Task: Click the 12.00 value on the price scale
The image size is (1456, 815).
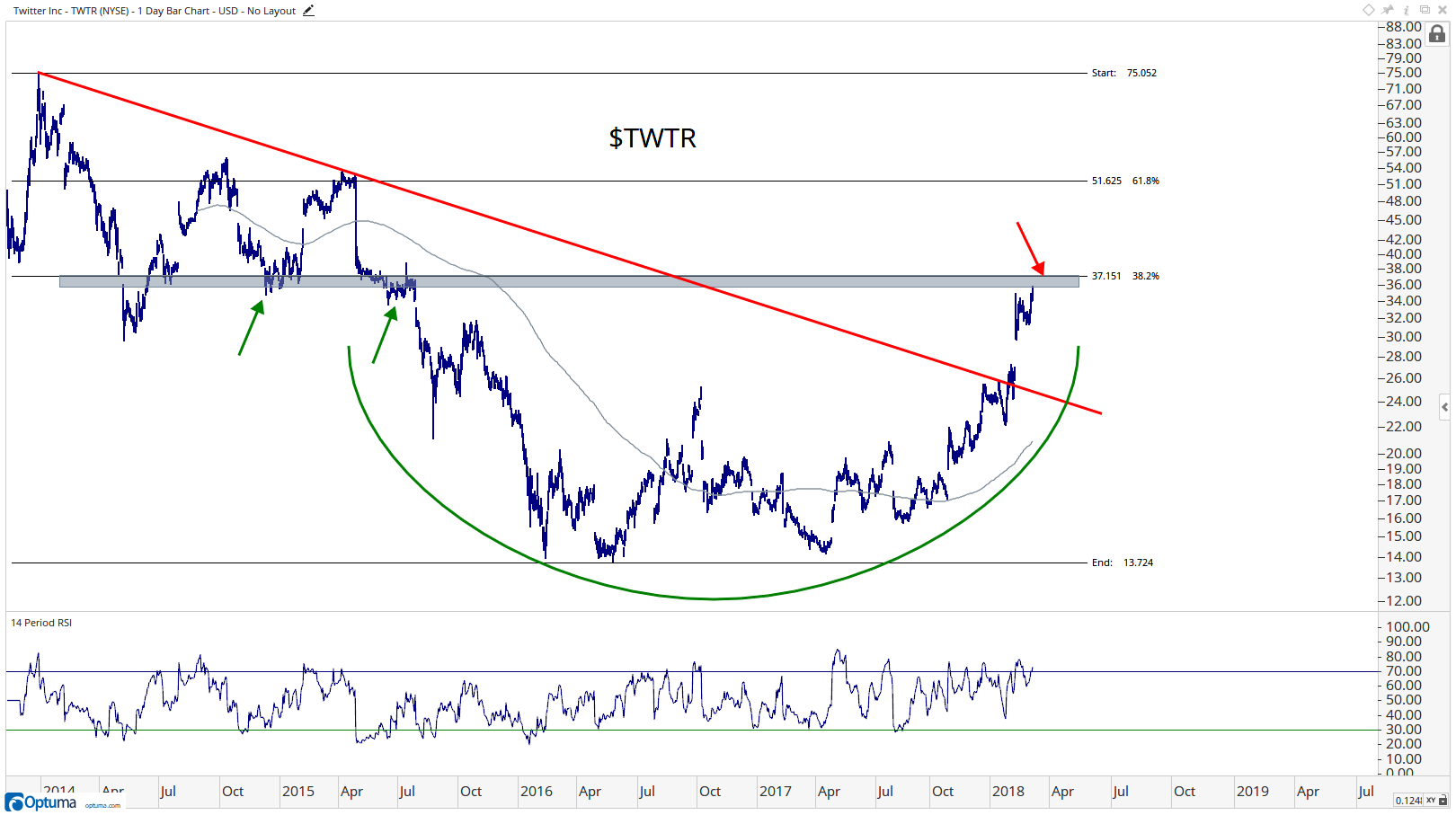Action: tap(1404, 601)
